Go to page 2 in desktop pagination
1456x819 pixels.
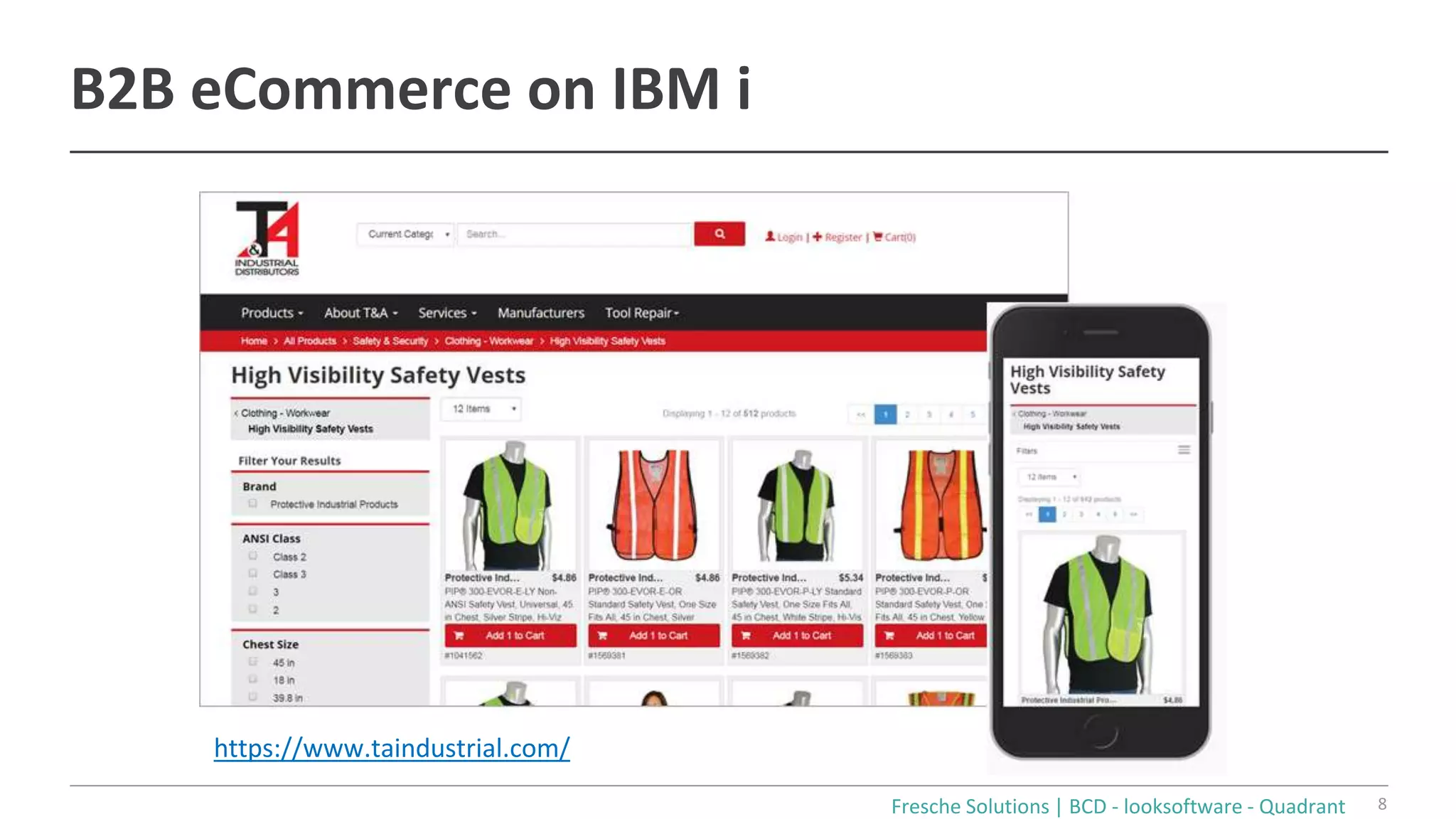pyautogui.click(x=907, y=414)
